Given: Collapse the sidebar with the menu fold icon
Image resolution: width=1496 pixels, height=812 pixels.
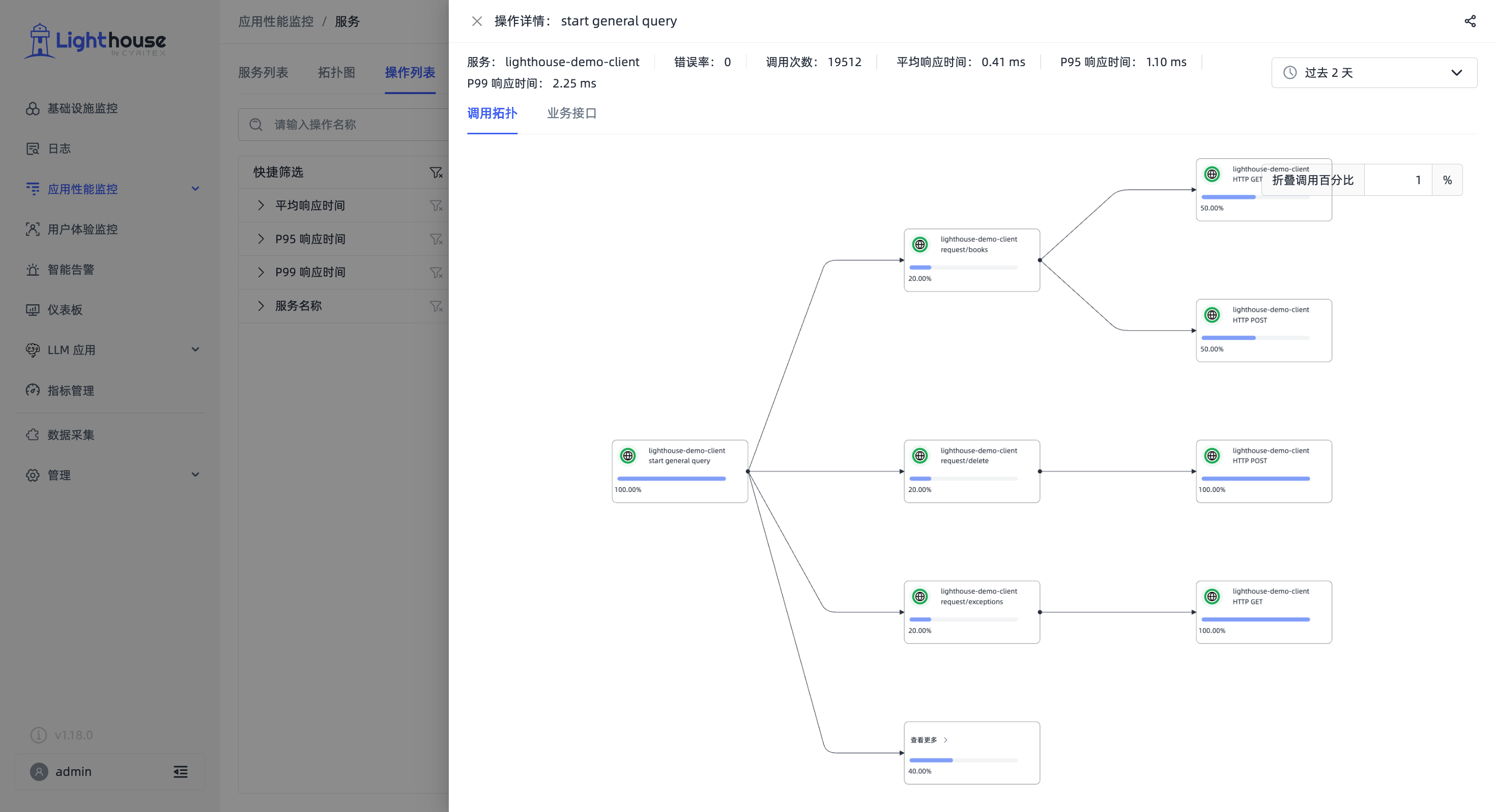Looking at the screenshot, I should (181, 772).
